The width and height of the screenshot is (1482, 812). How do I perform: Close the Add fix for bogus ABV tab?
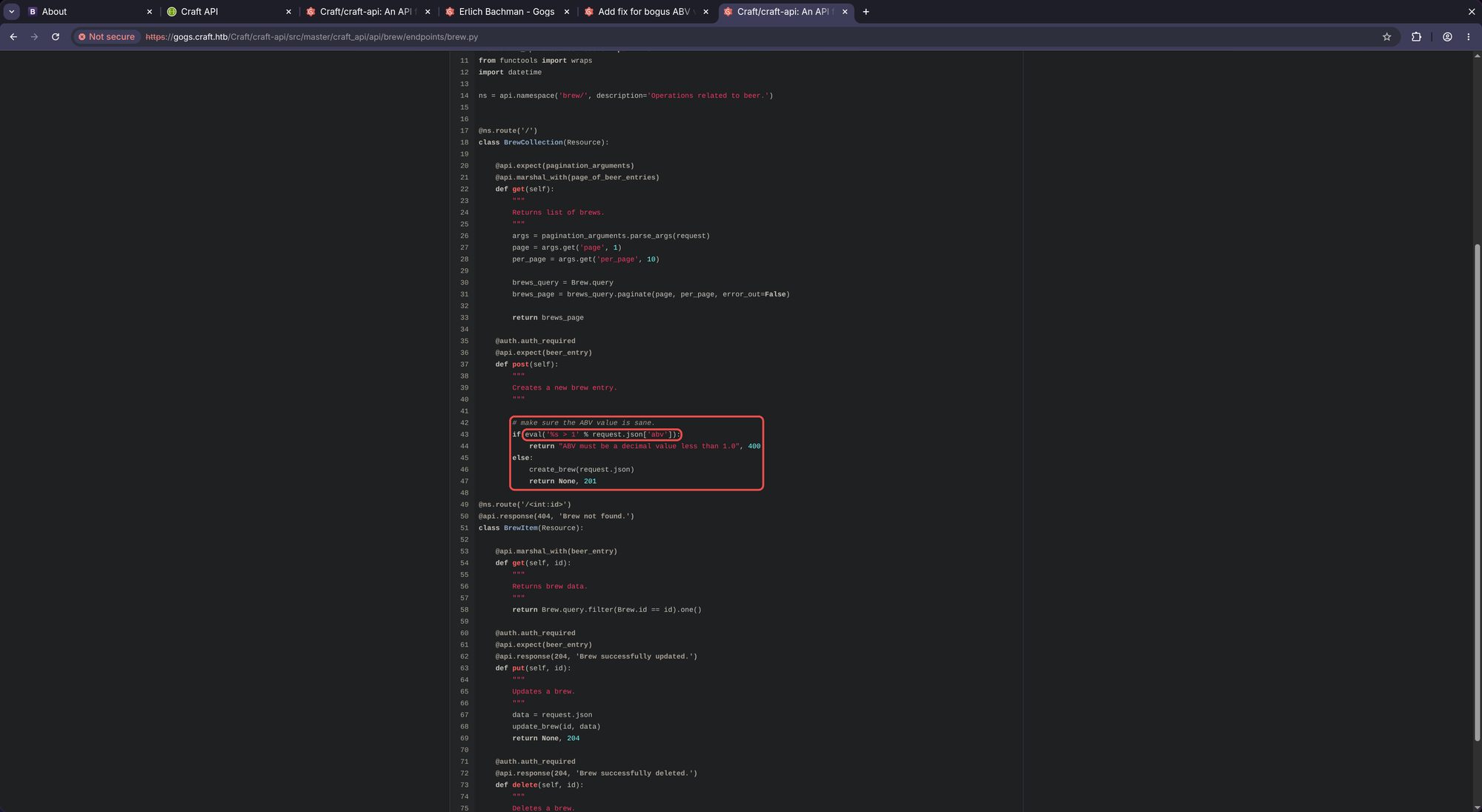tap(705, 12)
